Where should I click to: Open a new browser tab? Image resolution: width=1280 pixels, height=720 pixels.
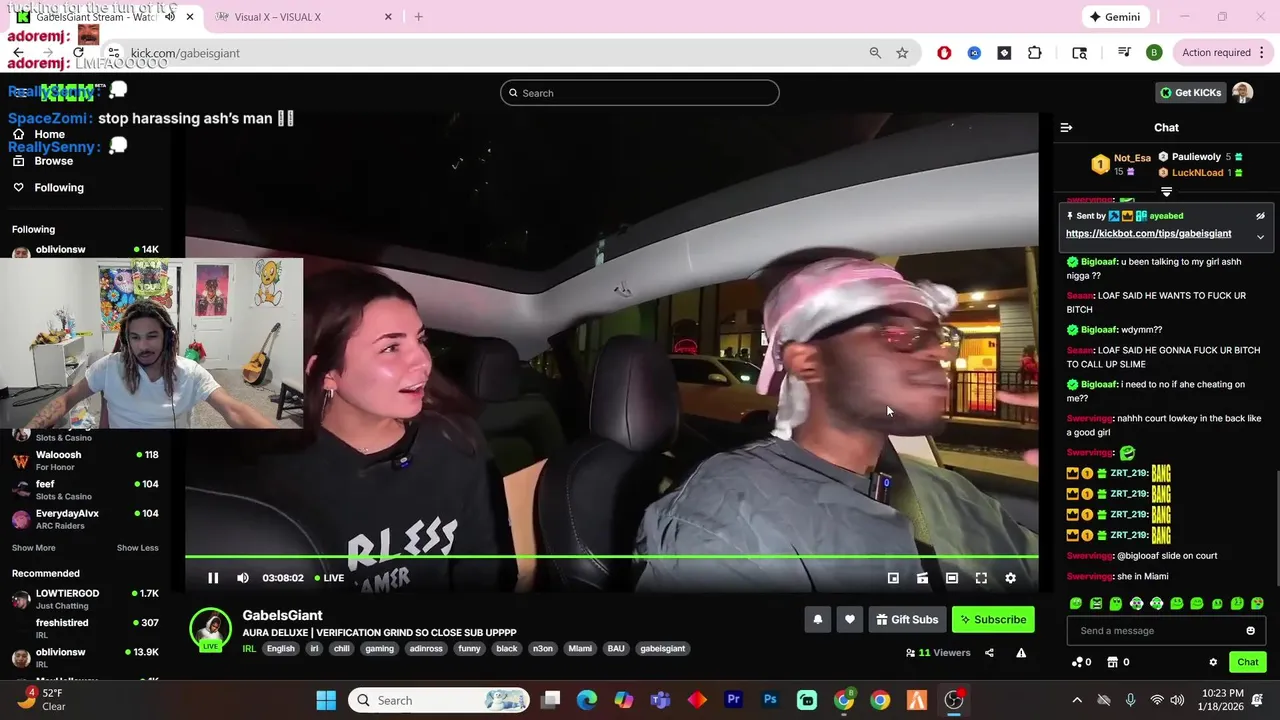click(418, 17)
